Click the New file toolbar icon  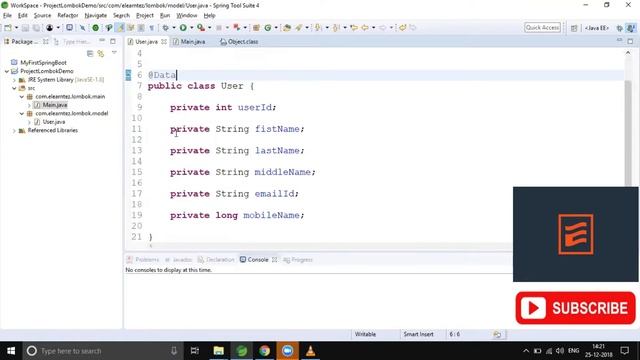pyautogui.click(x=8, y=28)
